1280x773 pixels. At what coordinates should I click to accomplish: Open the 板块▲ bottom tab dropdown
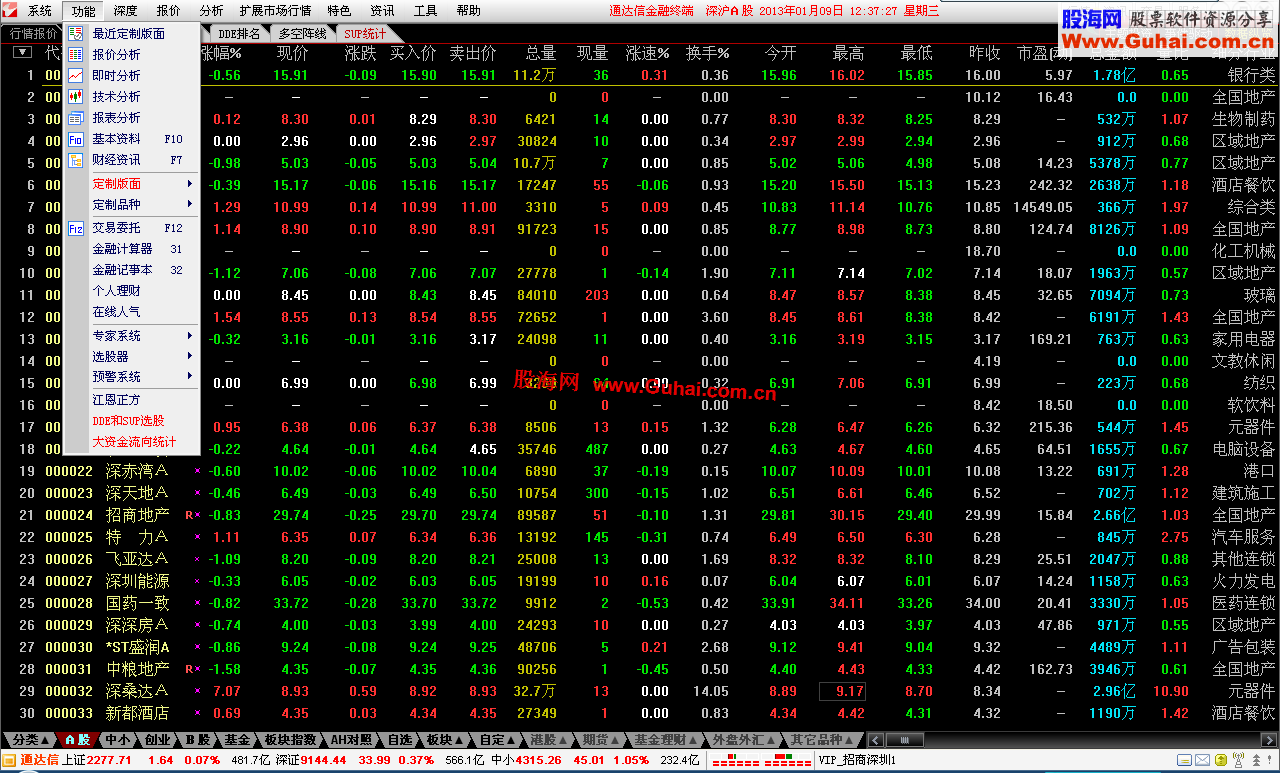pos(444,741)
